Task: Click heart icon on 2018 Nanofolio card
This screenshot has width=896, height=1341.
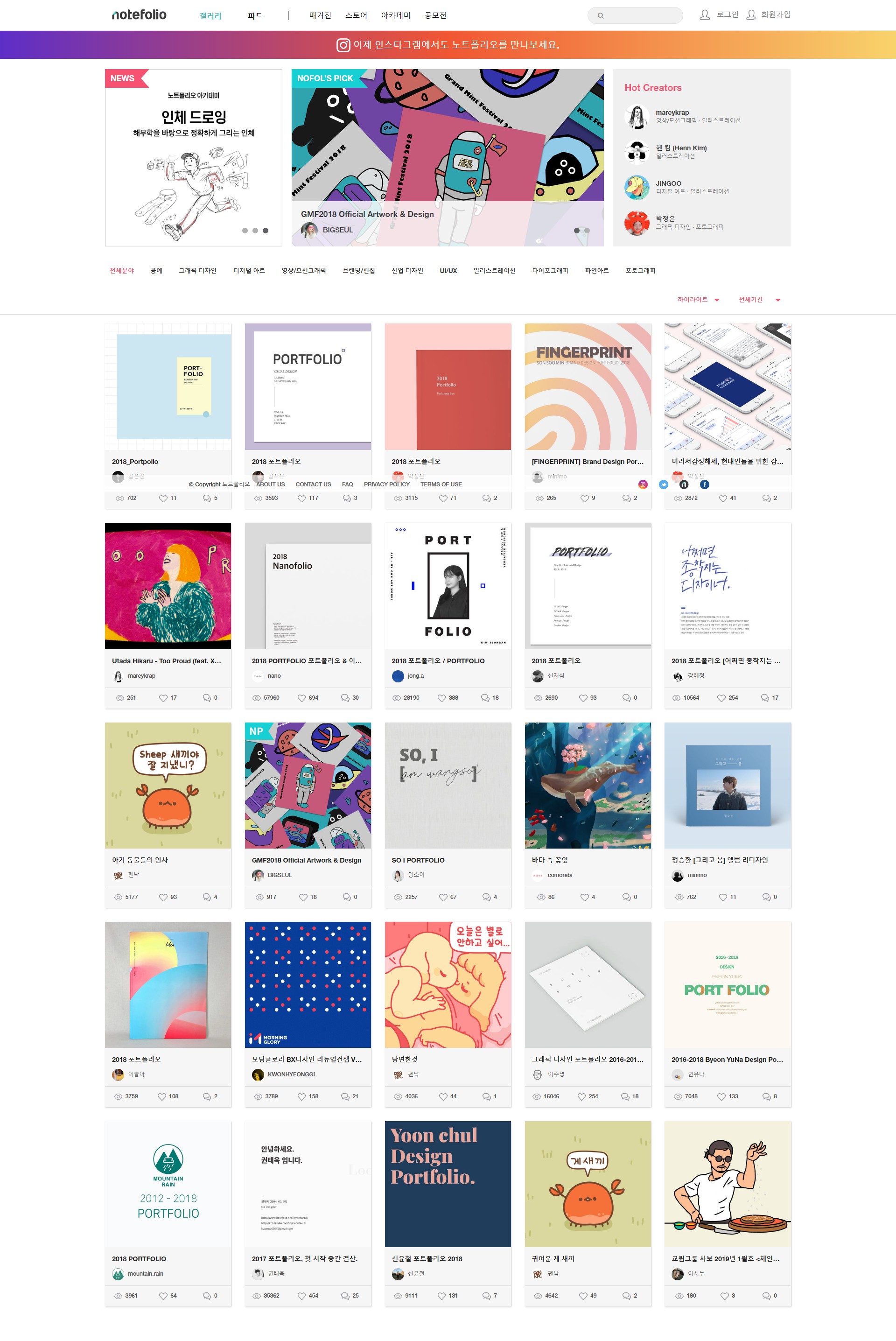Action: 302,698
